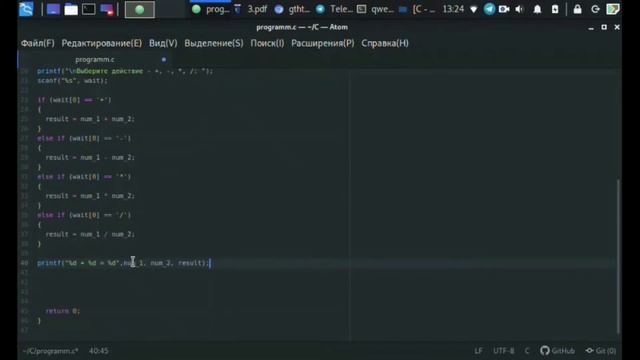Open the Файл(F) menu
This screenshot has height=360, width=640.
tap(38, 43)
